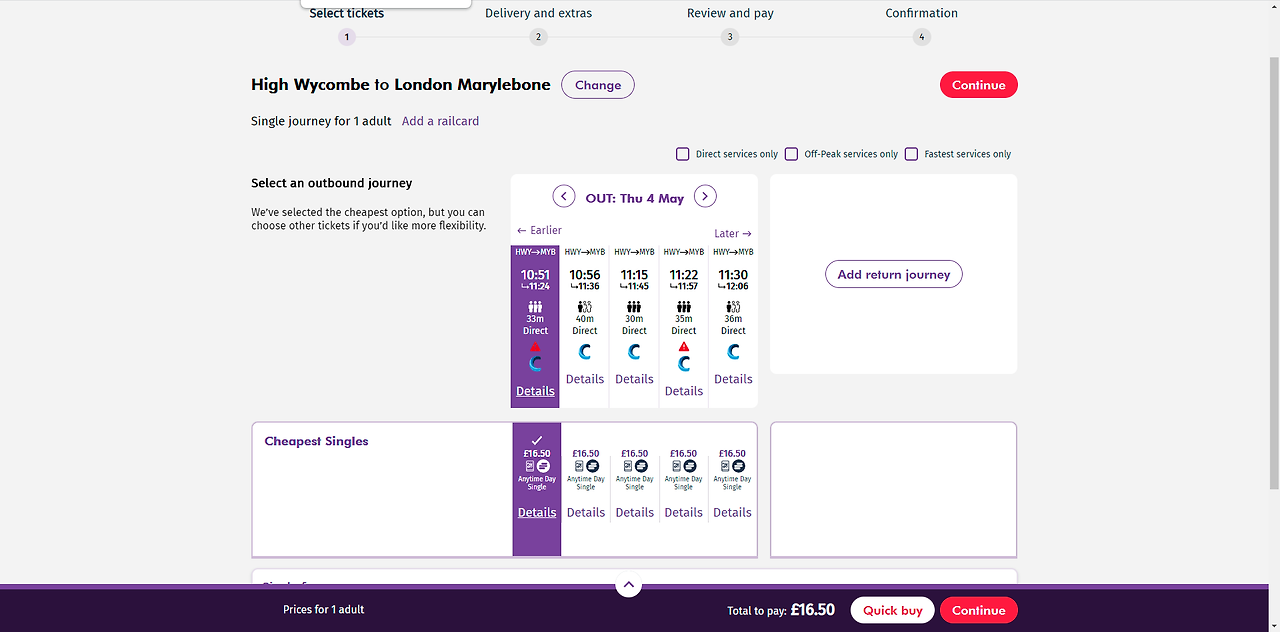Image resolution: width=1280 pixels, height=632 pixels.
Task: Enable Direct services only checkbox
Action: click(683, 154)
